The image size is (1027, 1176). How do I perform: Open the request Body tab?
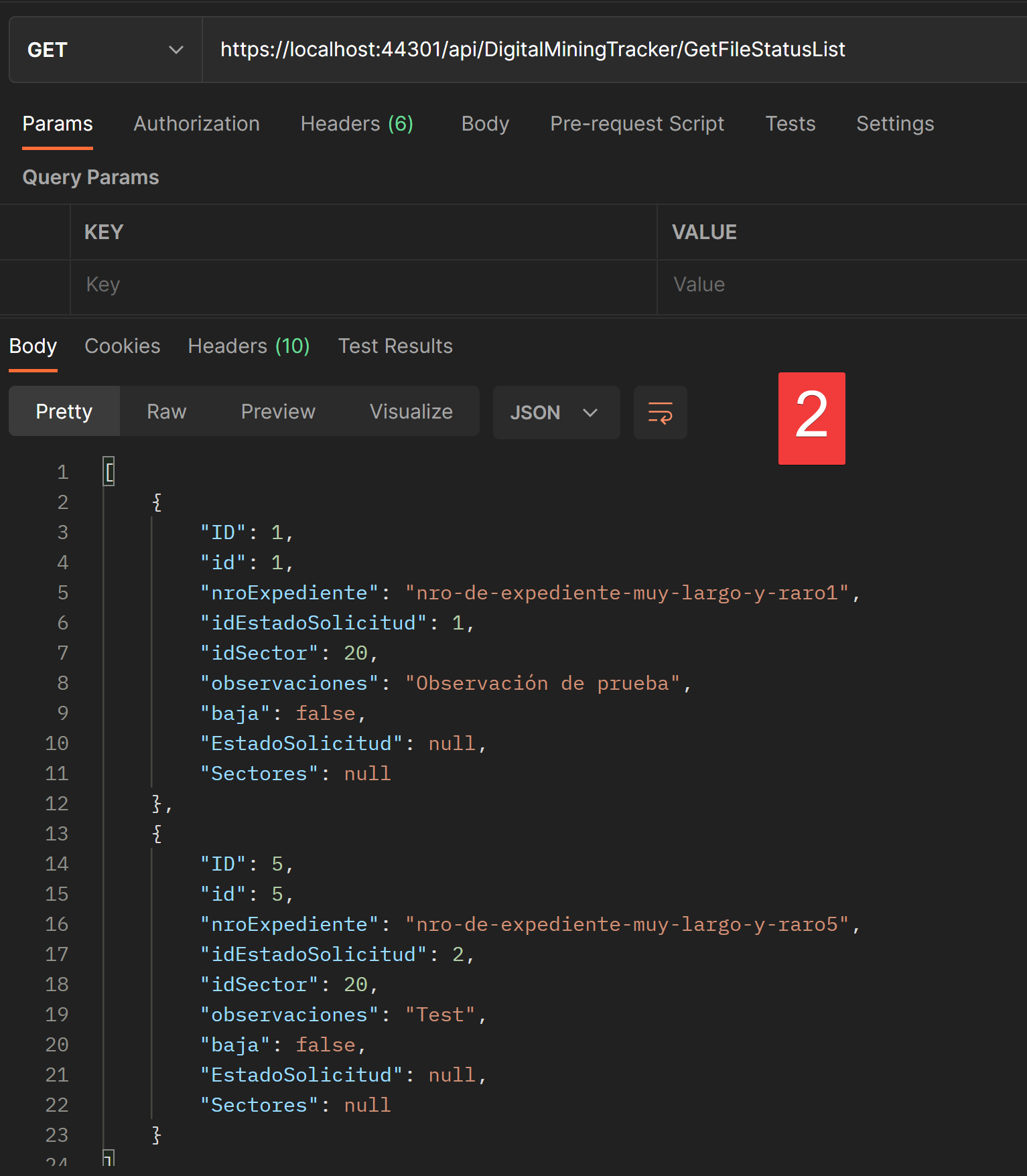pos(485,124)
